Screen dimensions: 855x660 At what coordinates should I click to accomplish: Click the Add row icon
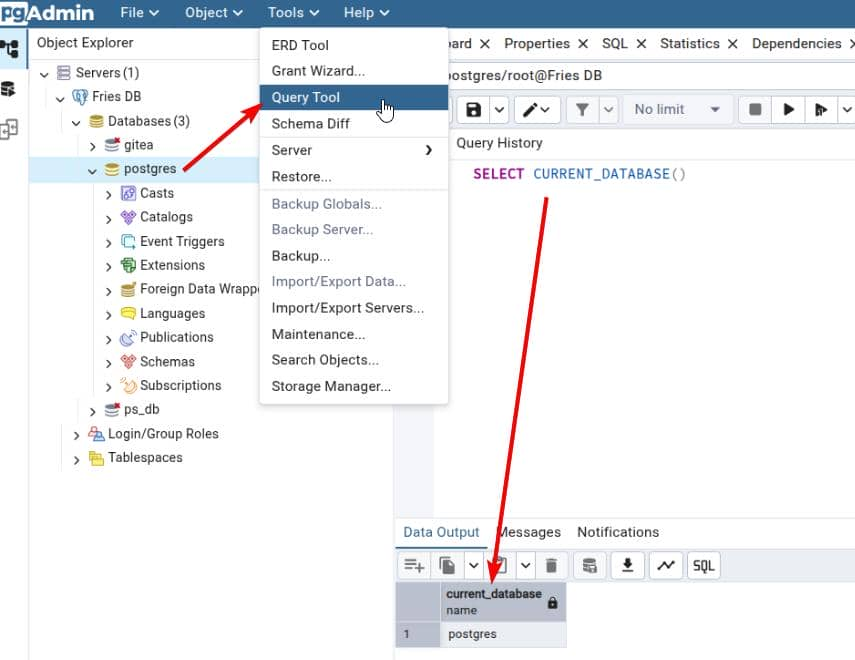click(414, 566)
